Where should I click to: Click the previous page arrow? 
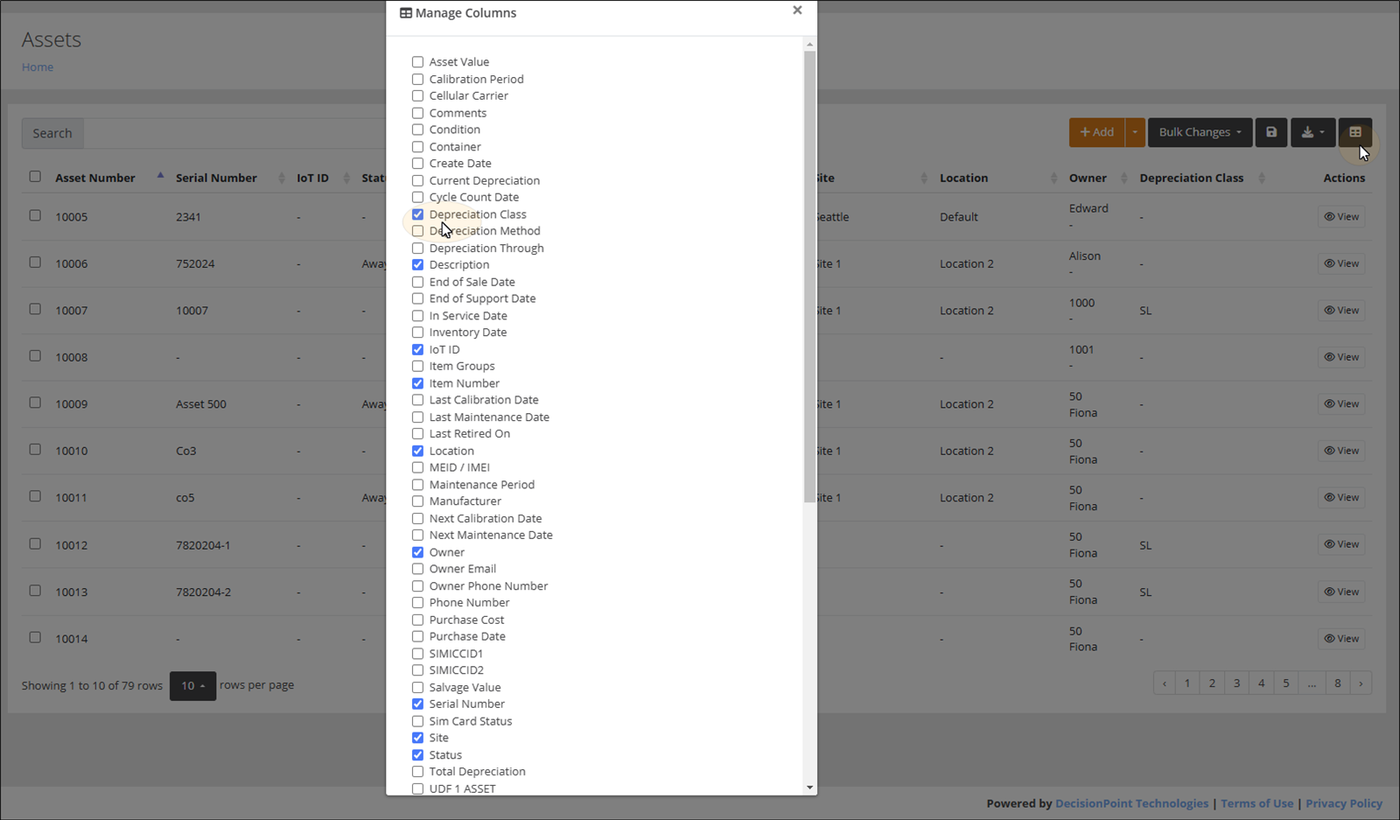click(1164, 683)
